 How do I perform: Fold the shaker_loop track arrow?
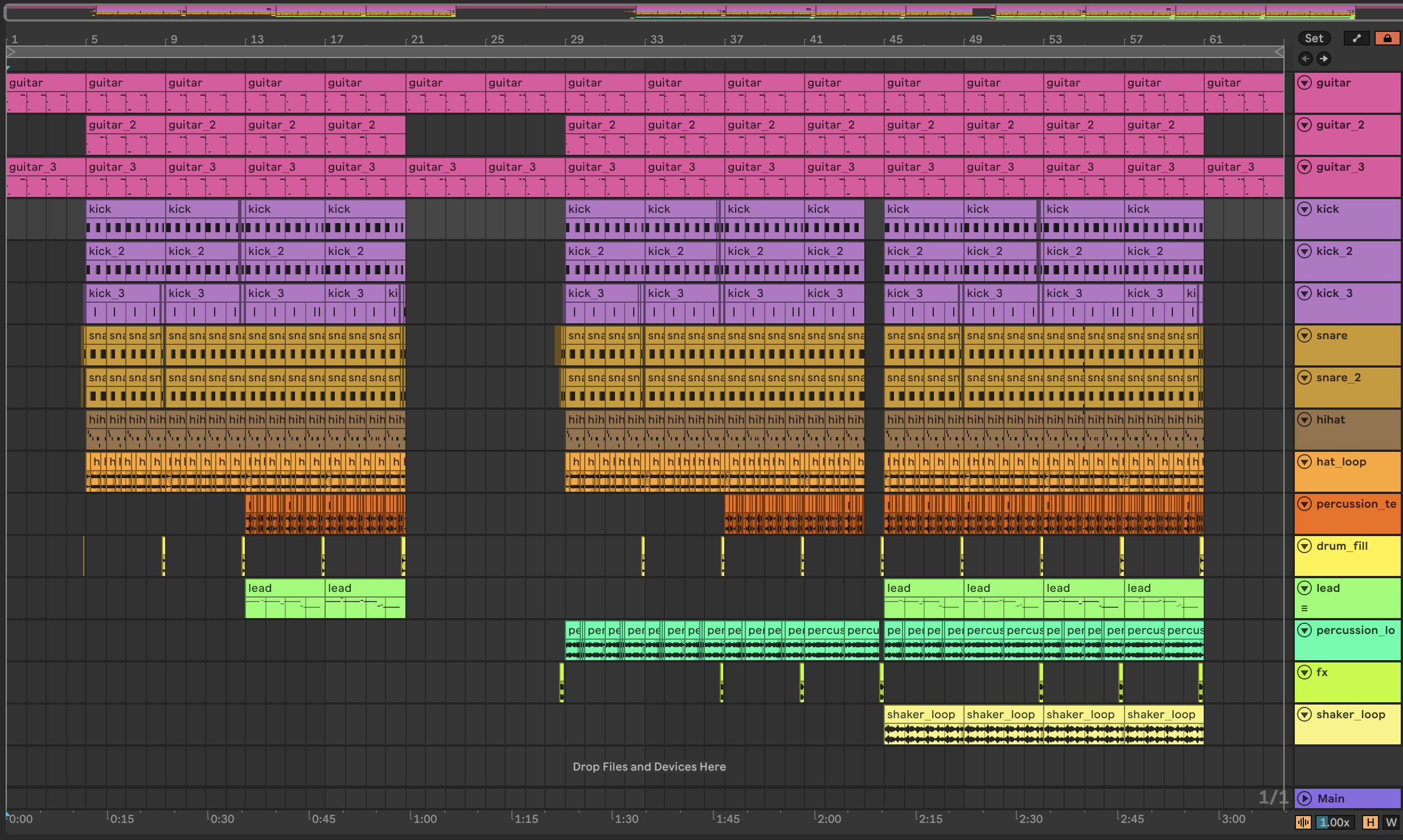pyautogui.click(x=1304, y=715)
